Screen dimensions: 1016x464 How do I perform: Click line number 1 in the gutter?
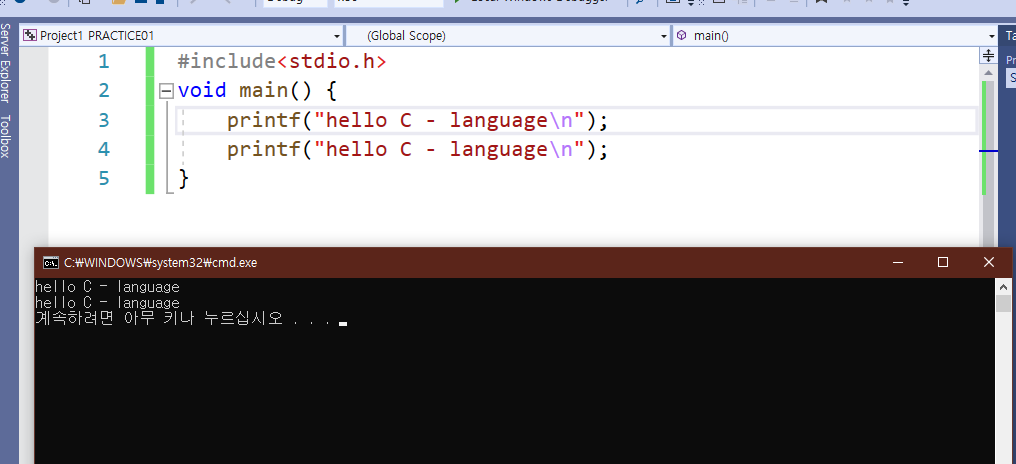point(104,62)
